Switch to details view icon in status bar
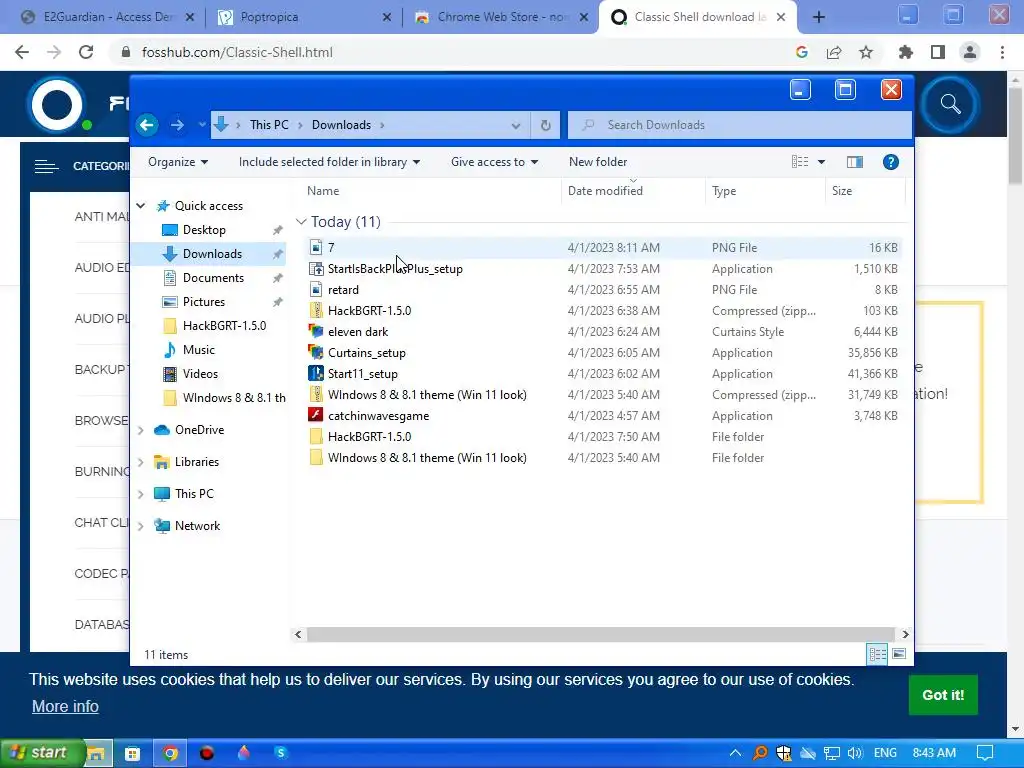Image resolution: width=1024 pixels, height=768 pixels. (x=877, y=654)
